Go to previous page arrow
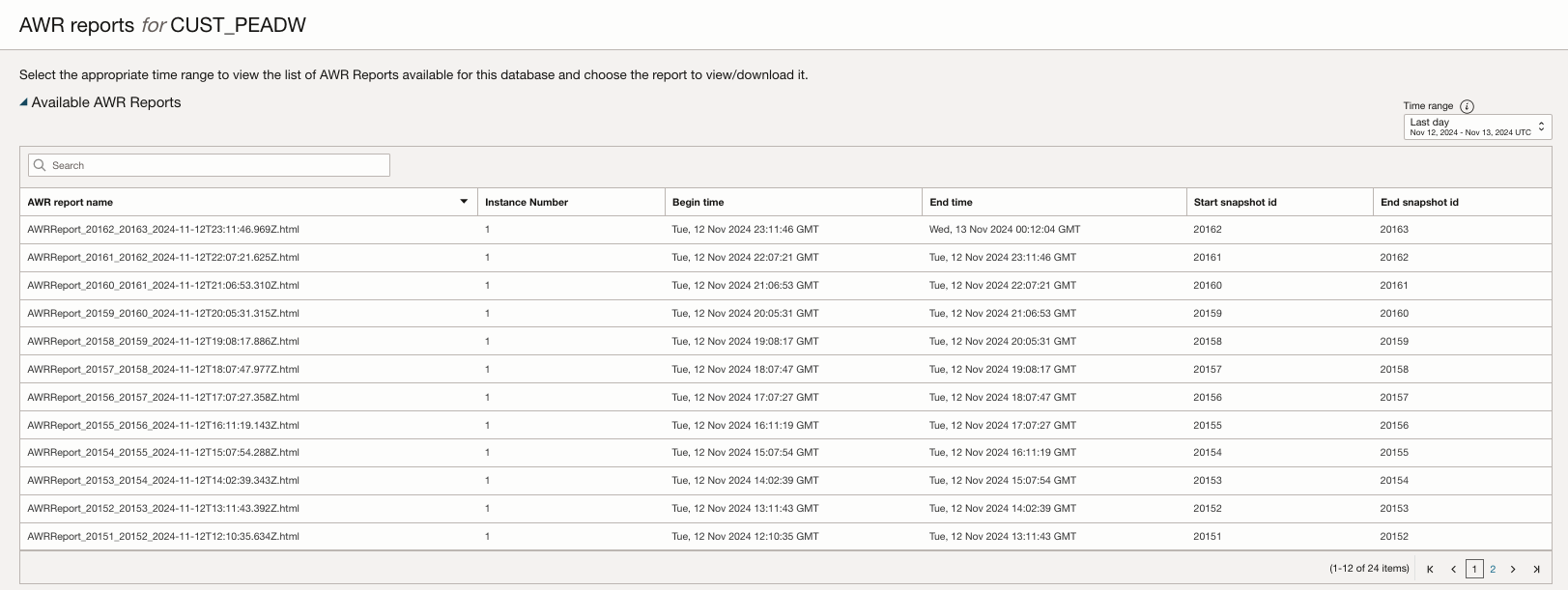1568x590 pixels. pos(1453,569)
